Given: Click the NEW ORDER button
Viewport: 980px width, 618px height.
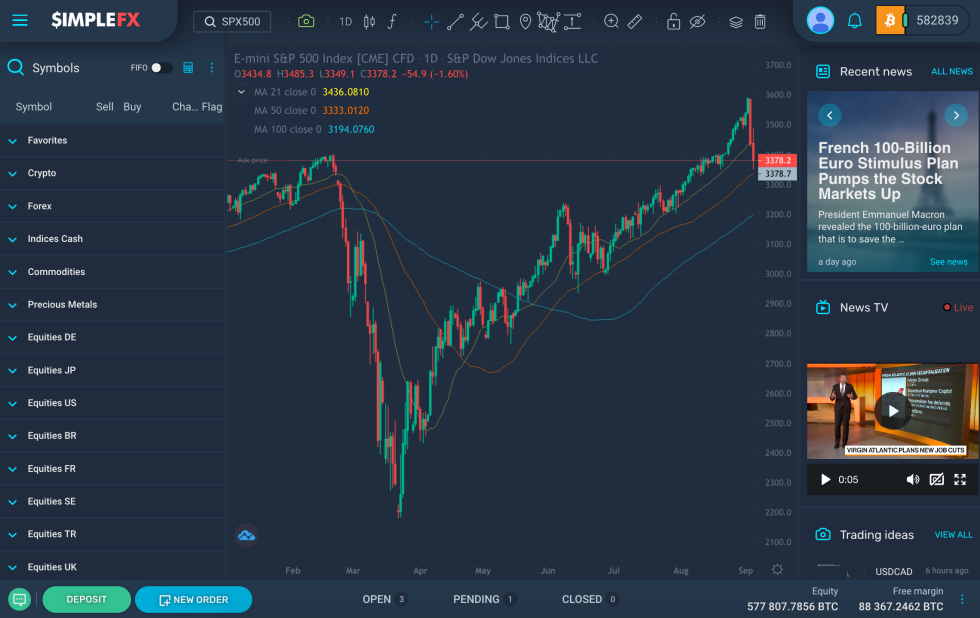Looking at the screenshot, I should click(x=193, y=599).
